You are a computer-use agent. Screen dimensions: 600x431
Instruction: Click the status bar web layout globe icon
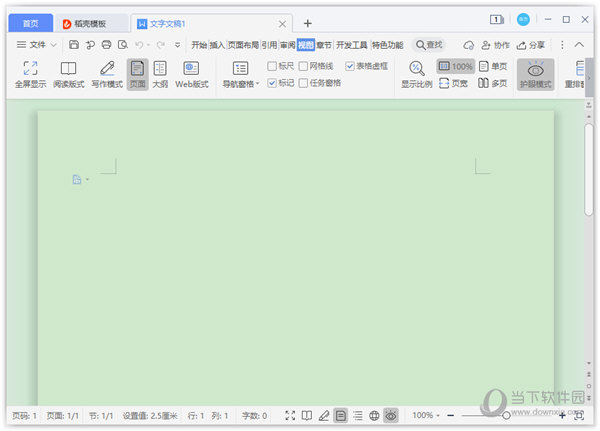pyautogui.click(x=374, y=415)
